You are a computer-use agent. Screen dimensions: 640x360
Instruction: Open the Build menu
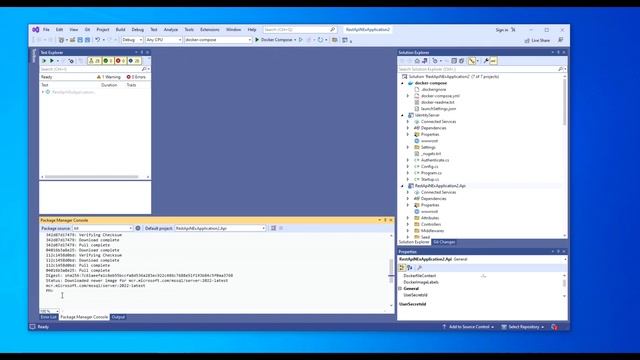(x=120, y=30)
